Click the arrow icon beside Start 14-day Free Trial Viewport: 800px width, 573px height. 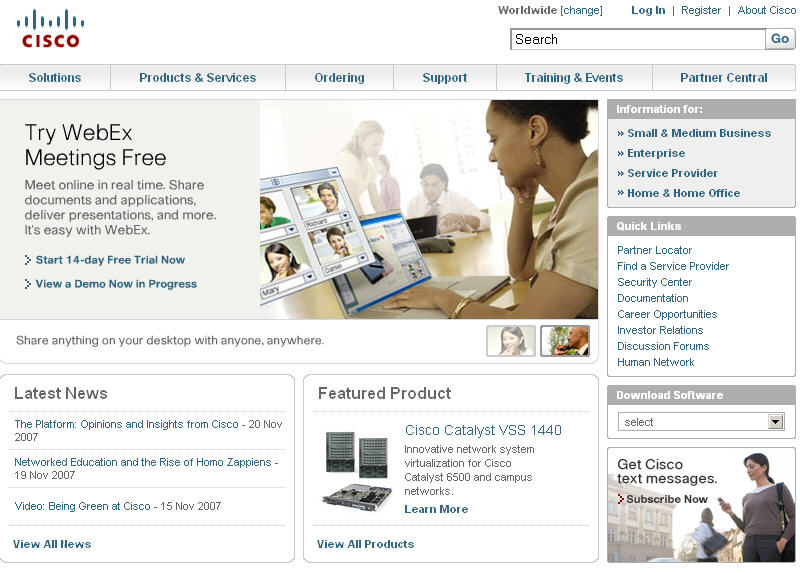[28, 260]
